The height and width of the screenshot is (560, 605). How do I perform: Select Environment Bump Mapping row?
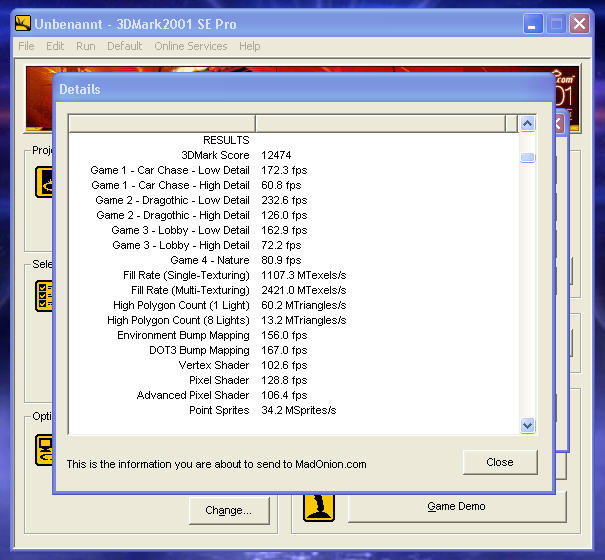click(x=294, y=335)
